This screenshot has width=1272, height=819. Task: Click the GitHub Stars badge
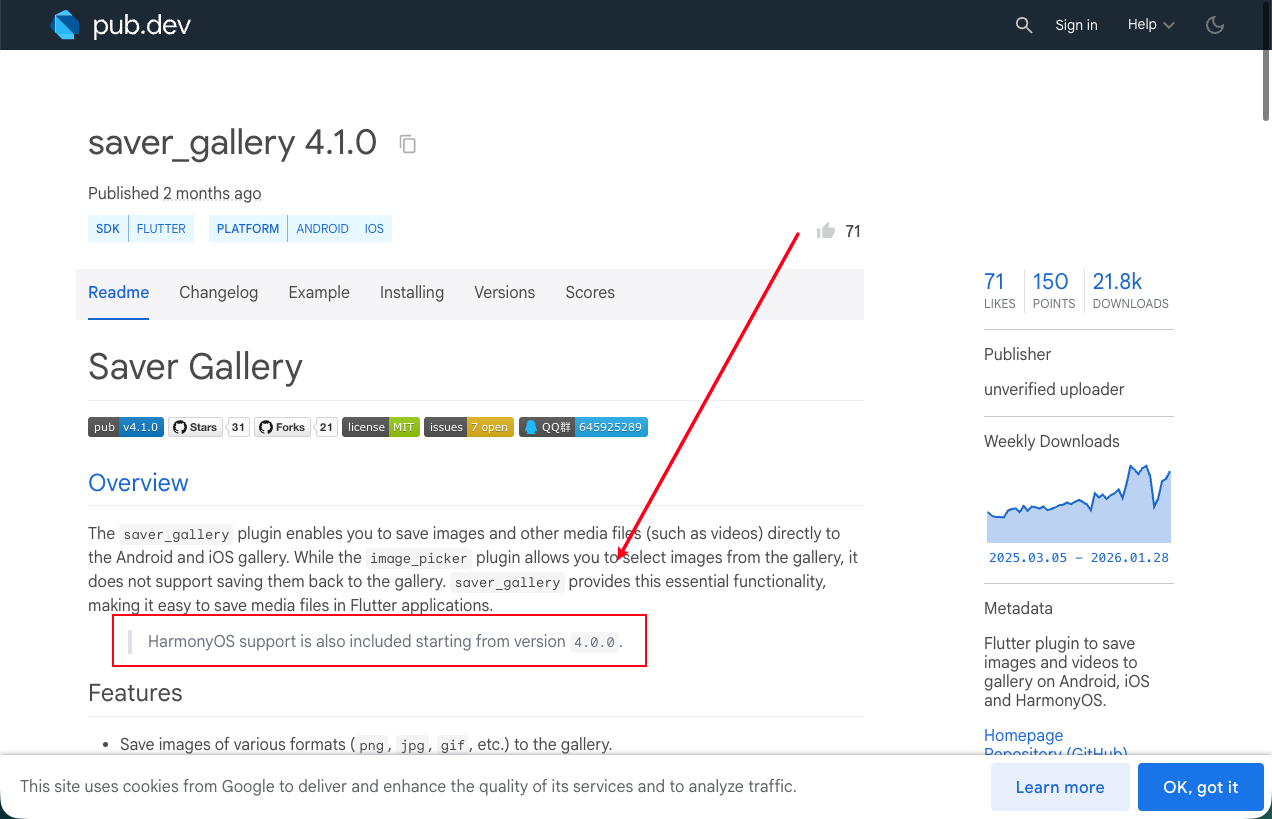195,427
